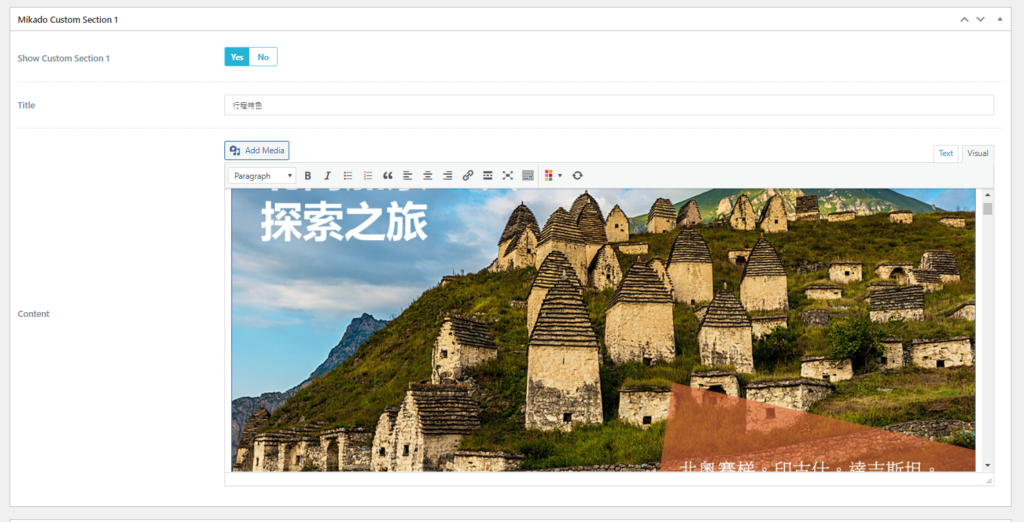Click into the Title input field
Viewport: 1024px width, 522px height.
click(x=609, y=105)
